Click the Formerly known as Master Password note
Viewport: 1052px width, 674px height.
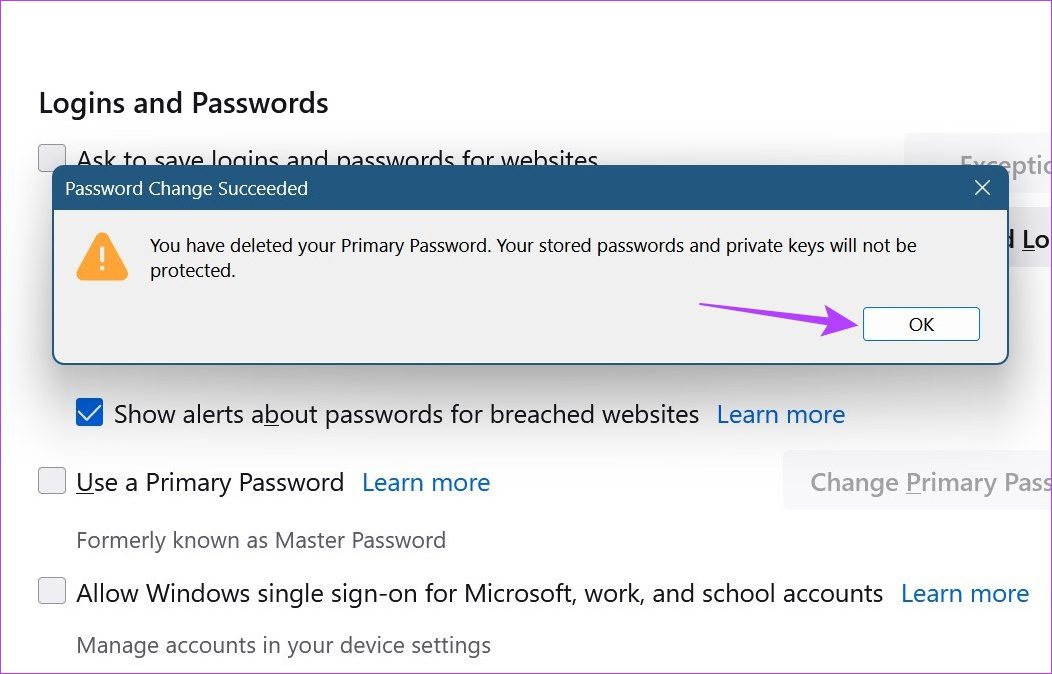point(261,540)
